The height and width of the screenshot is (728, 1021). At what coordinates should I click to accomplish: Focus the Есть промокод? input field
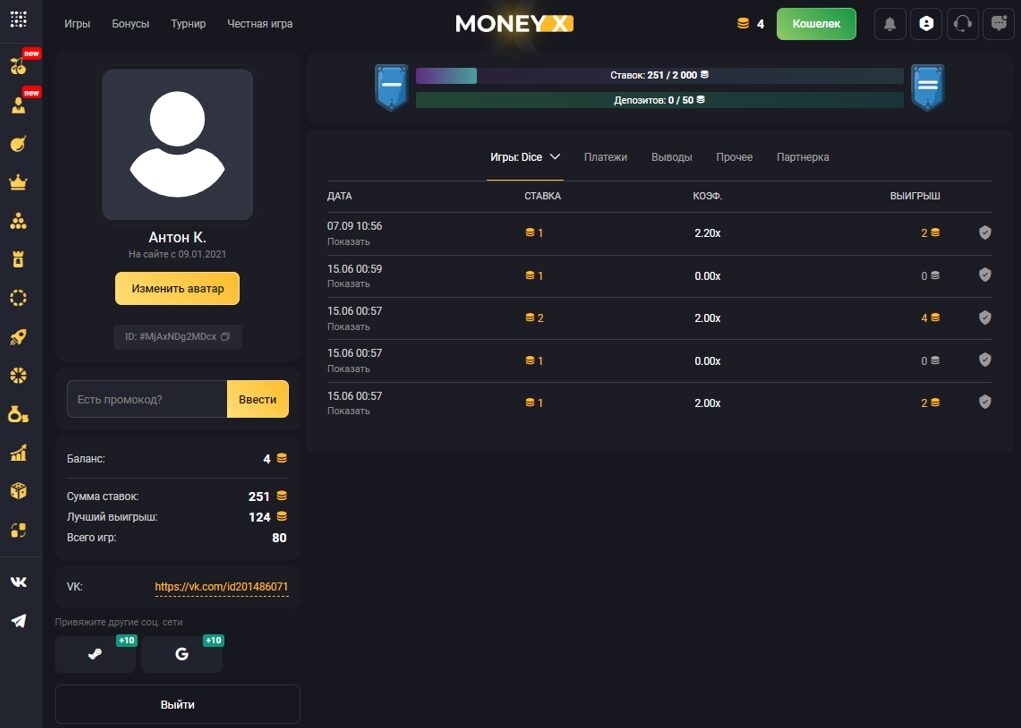147,399
